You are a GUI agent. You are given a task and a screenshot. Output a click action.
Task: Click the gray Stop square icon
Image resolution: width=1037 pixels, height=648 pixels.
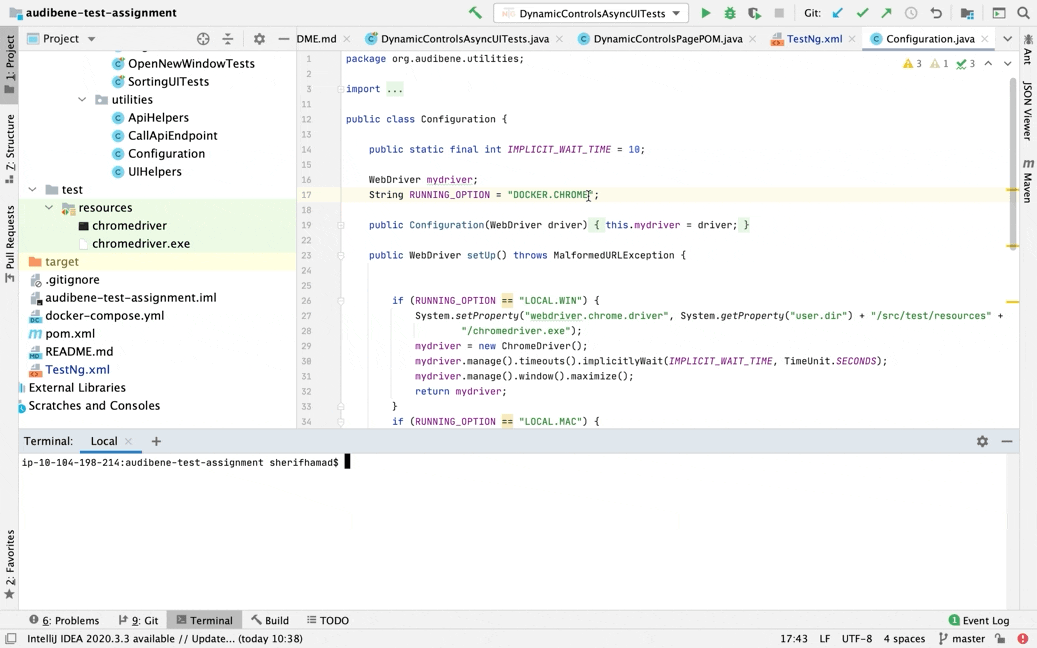pos(779,13)
